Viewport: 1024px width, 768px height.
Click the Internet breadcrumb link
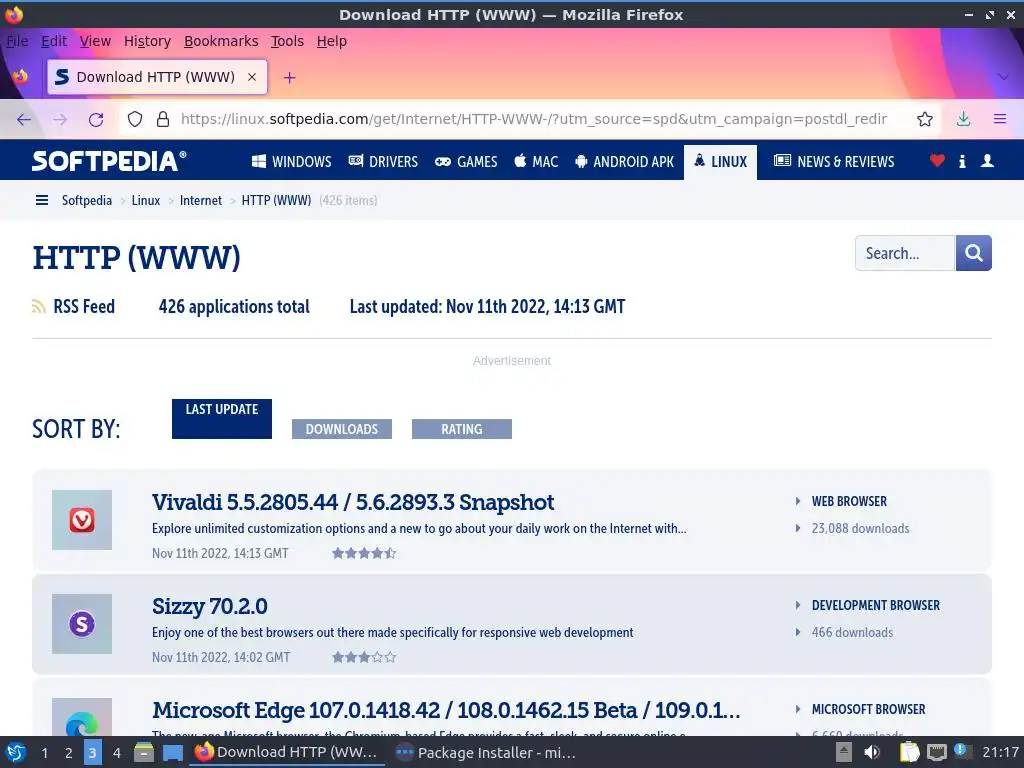click(x=200, y=200)
